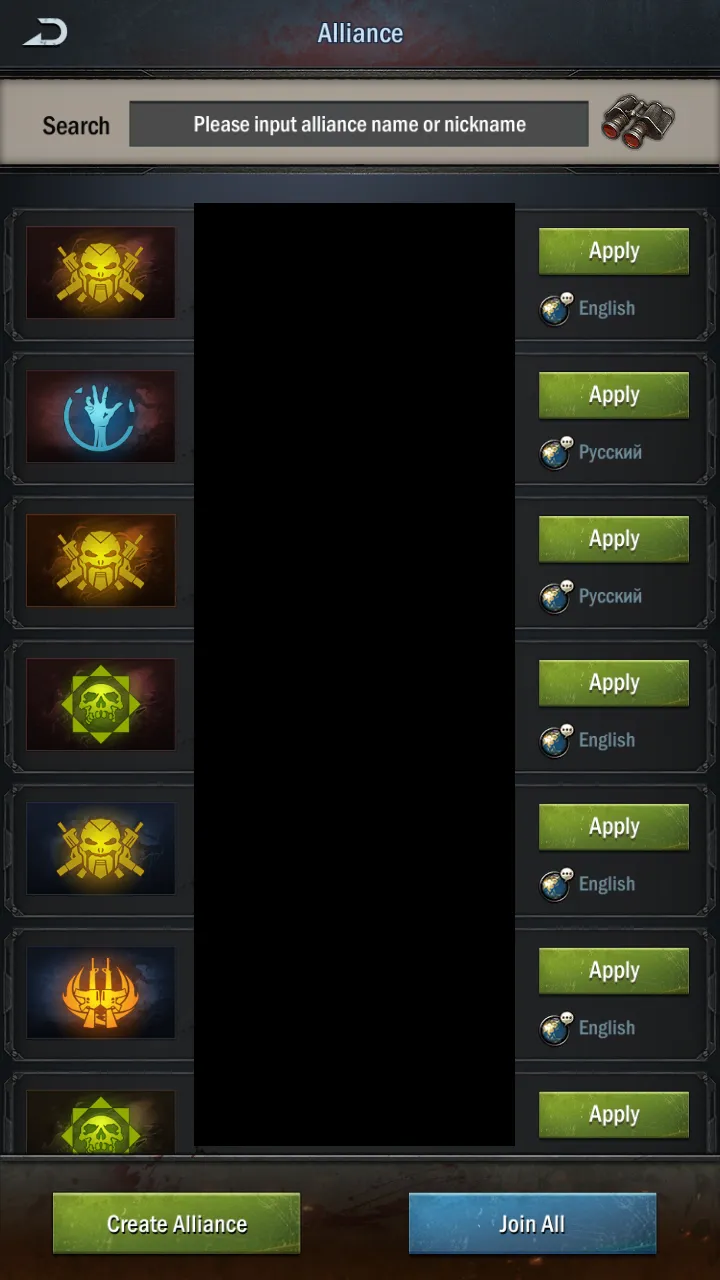Tap the partly visible green skull emblem at bottom
This screenshot has height=1280, width=720.
tap(100, 1122)
